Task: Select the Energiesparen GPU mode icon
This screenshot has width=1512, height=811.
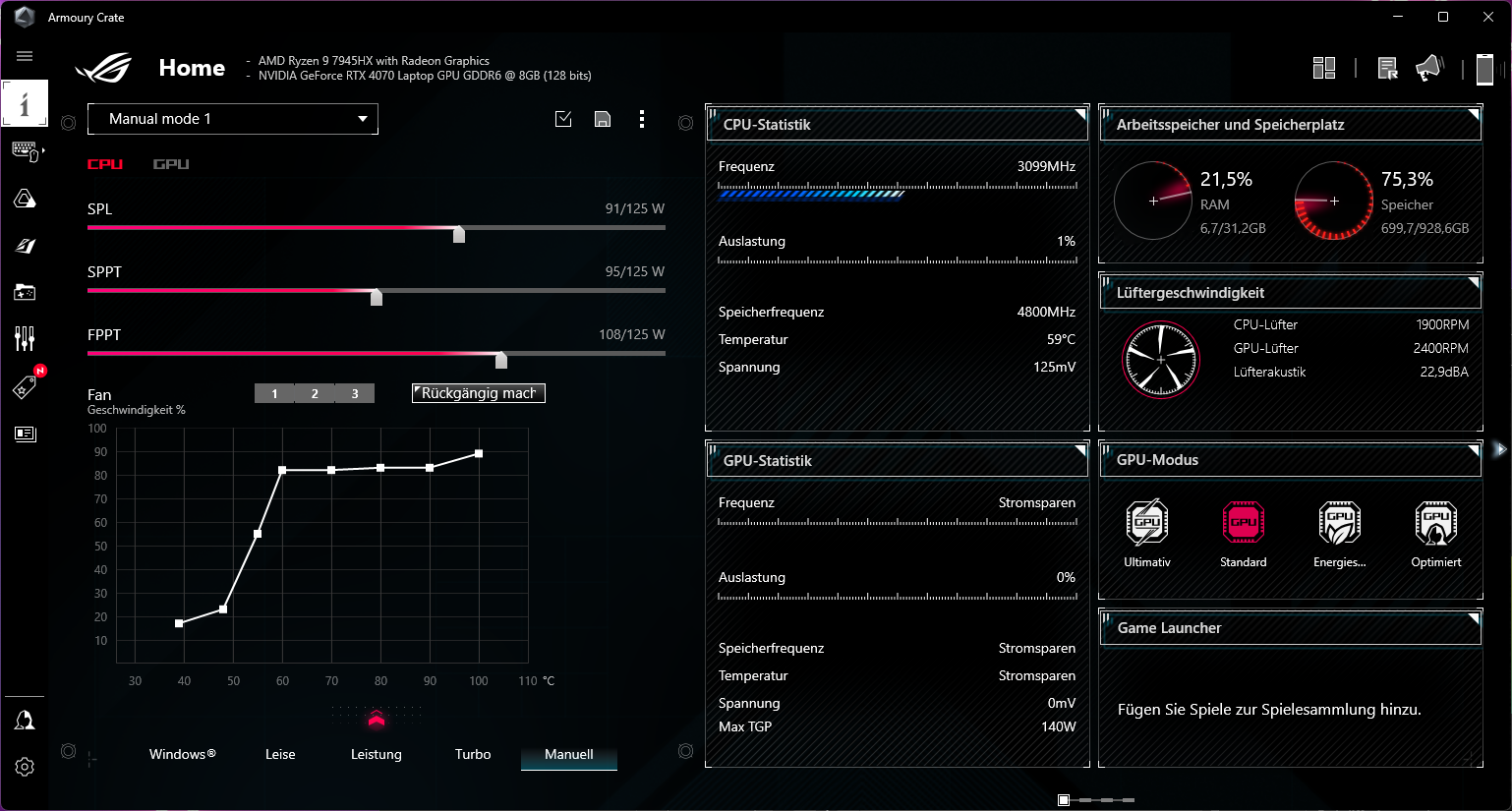Action: pyautogui.click(x=1340, y=522)
